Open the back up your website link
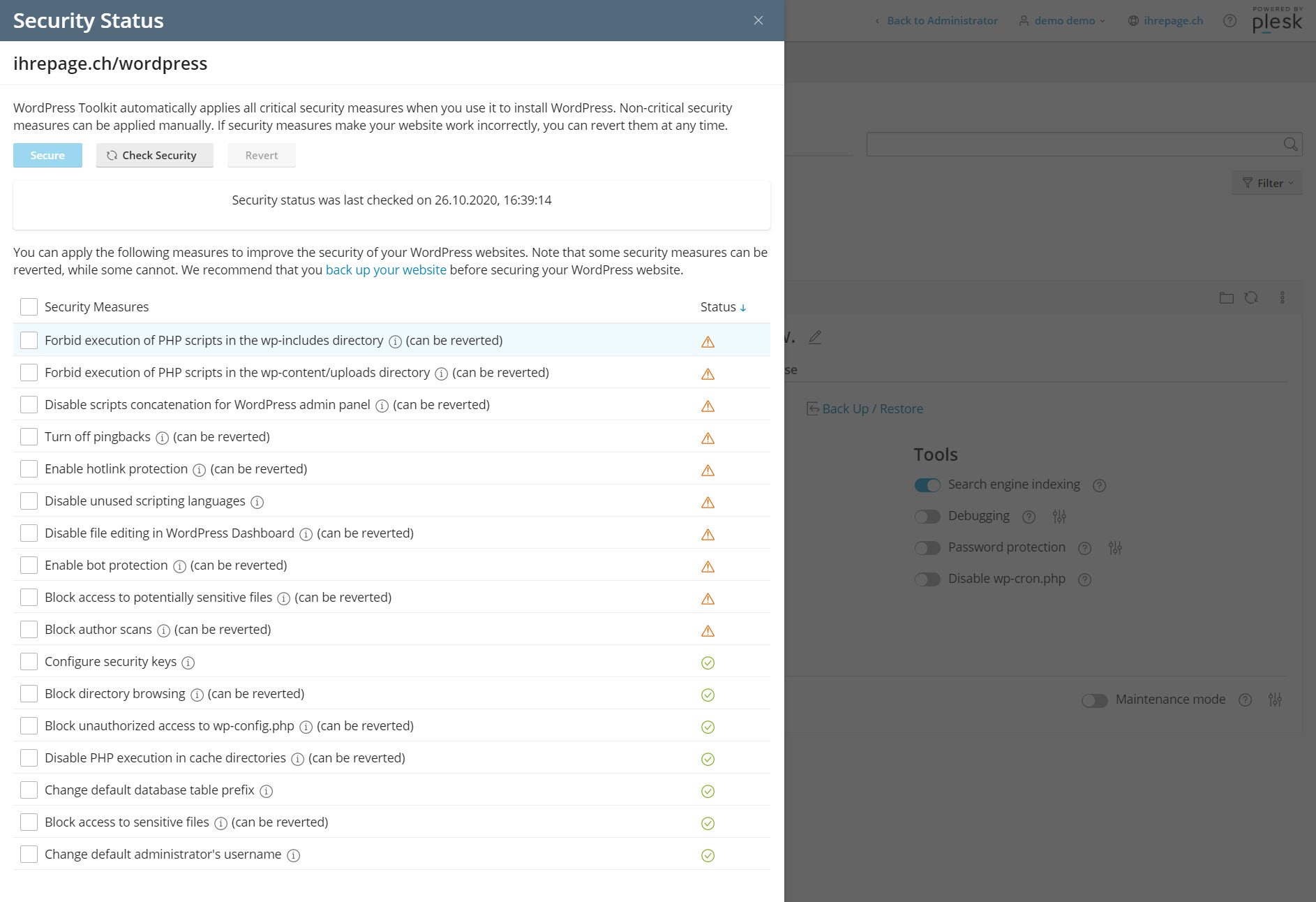The width and height of the screenshot is (1316, 902). tap(386, 269)
